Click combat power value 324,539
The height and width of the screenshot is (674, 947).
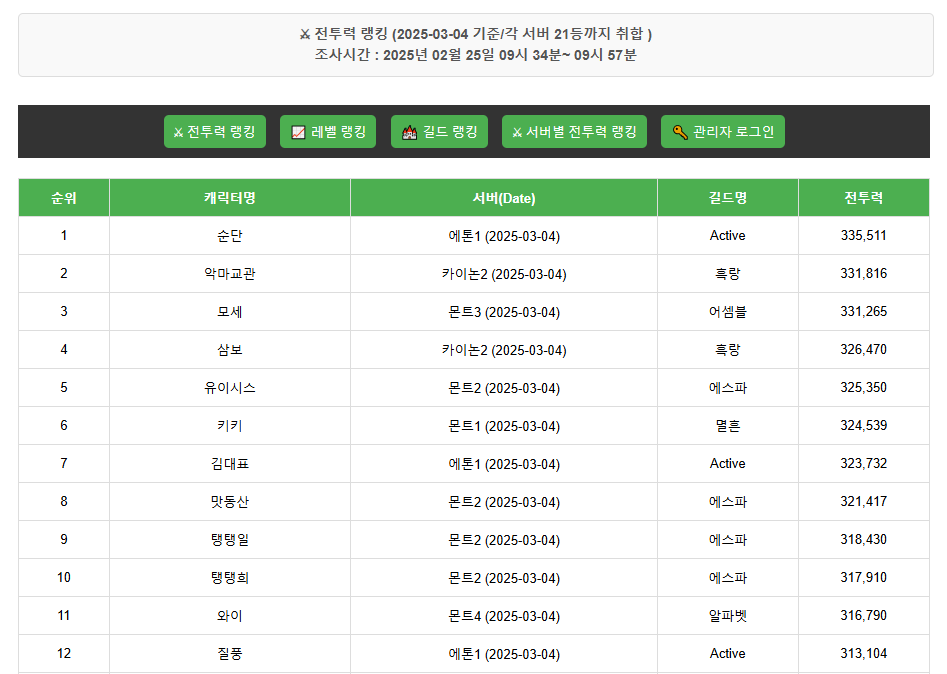tap(864, 426)
